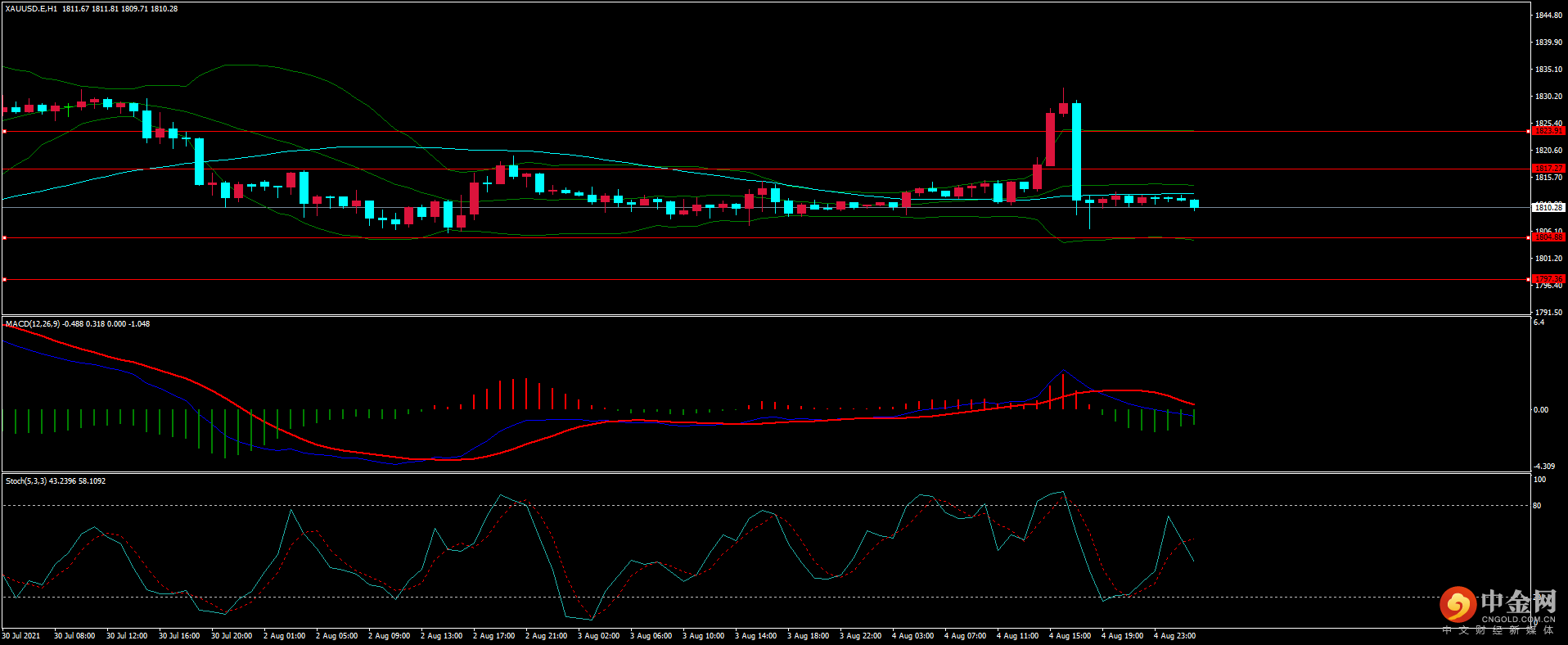Viewport: 1568px width, 645px height.
Task: Click the red 1804.88 price tag
Action: click(1548, 237)
